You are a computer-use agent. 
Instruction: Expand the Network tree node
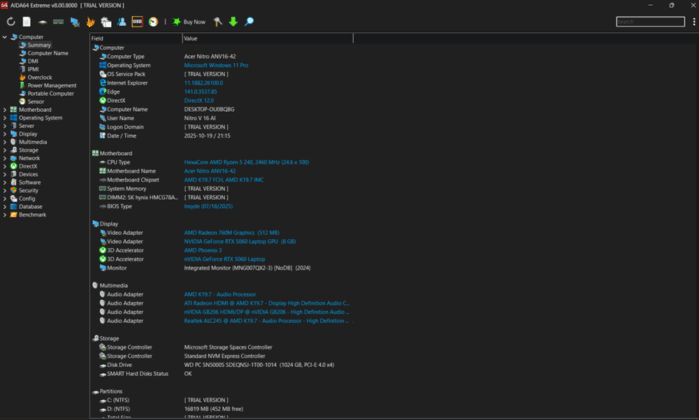[5, 158]
